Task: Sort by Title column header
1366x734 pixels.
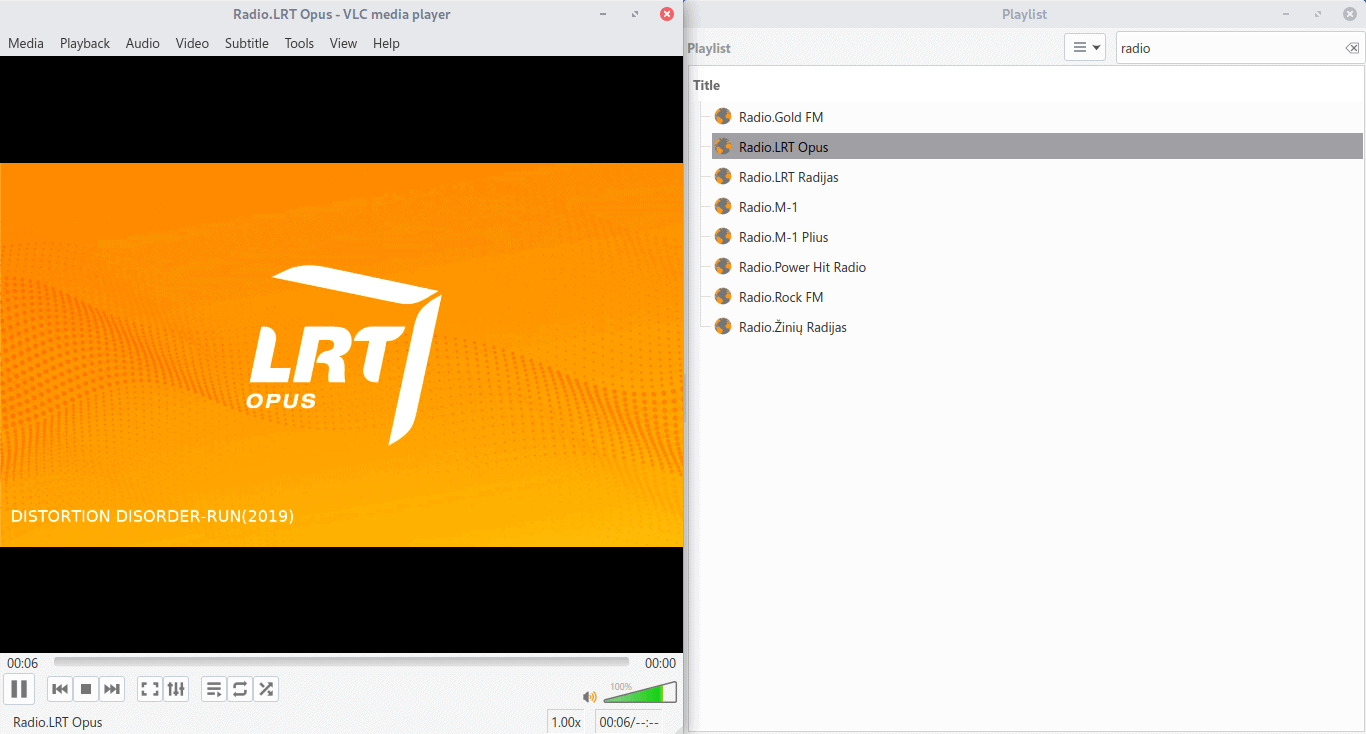Action: 707,85
